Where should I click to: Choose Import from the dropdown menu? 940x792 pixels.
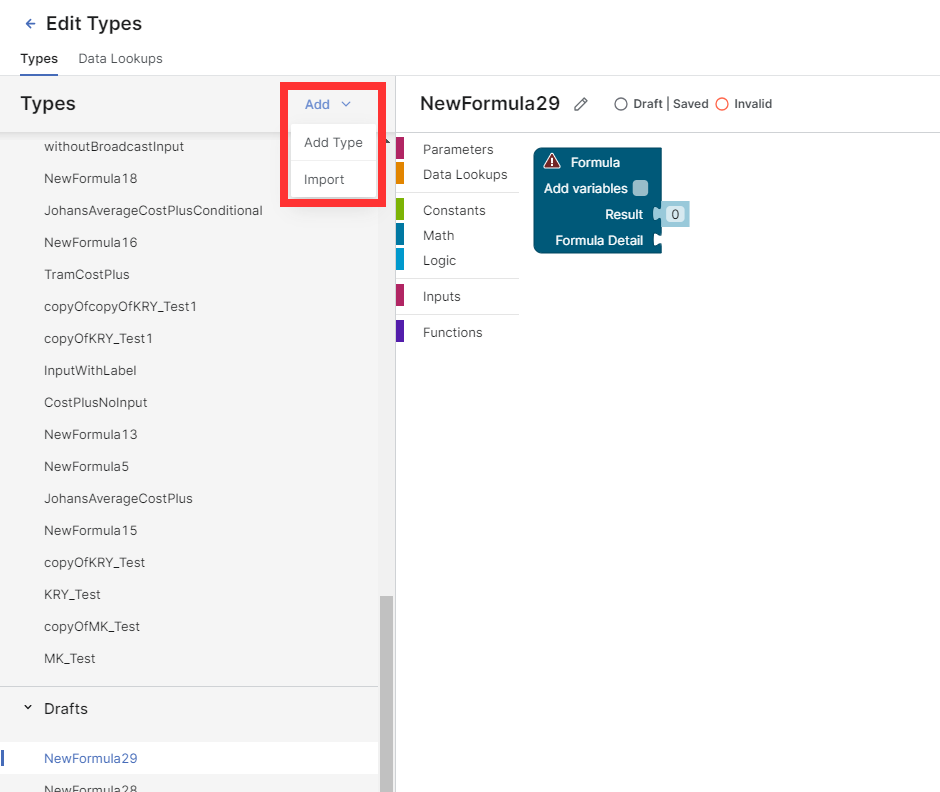tap(324, 180)
